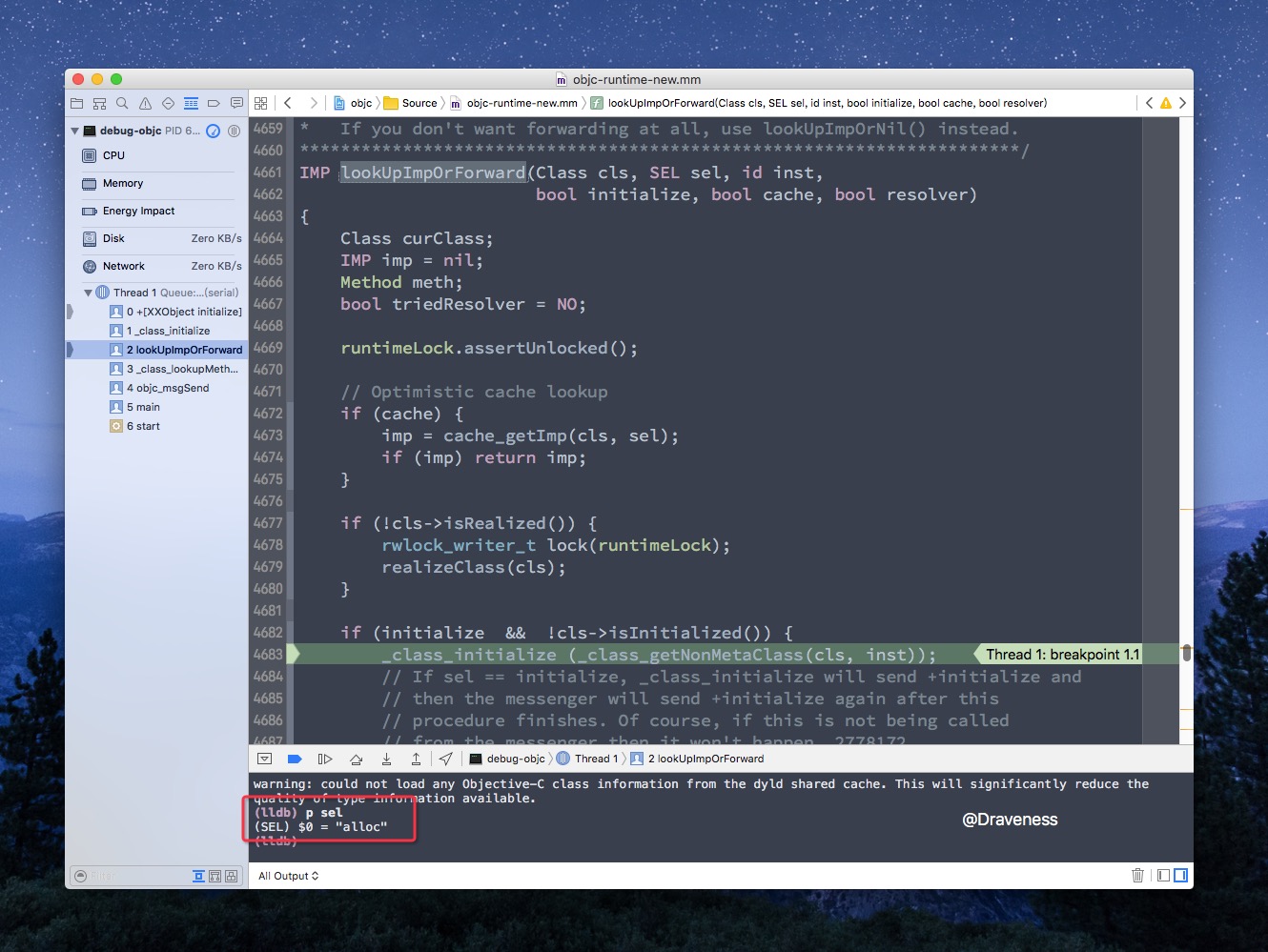Open the Source folder breadcrumb
The image size is (1268, 952).
tap(410, 103)
